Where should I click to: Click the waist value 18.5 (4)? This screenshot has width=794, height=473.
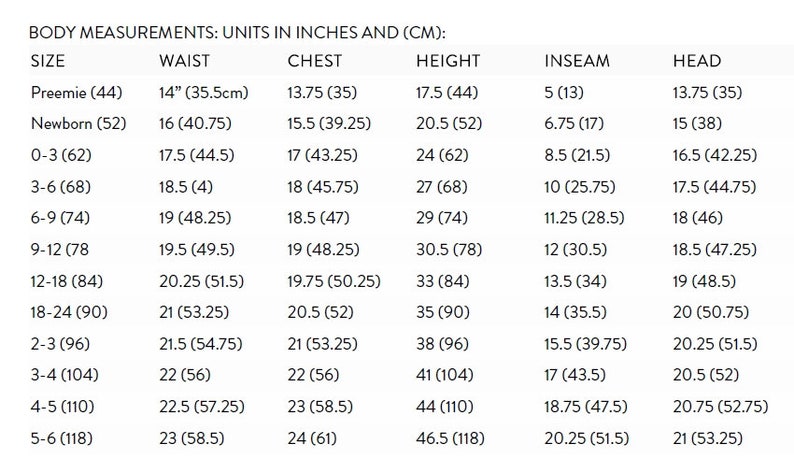pos(186,187)
